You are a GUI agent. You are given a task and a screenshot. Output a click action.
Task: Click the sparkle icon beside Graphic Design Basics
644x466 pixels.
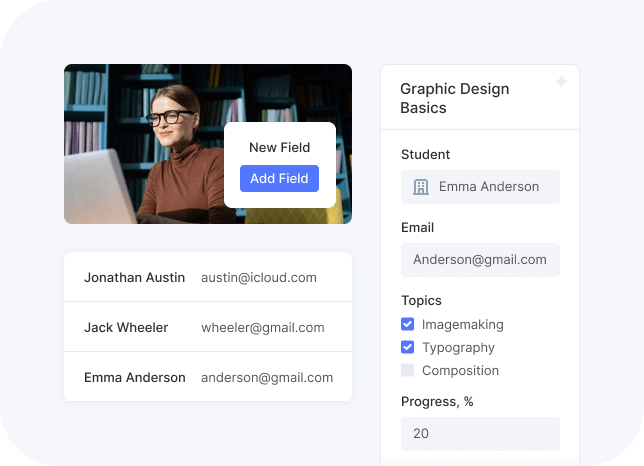(561, 82)
